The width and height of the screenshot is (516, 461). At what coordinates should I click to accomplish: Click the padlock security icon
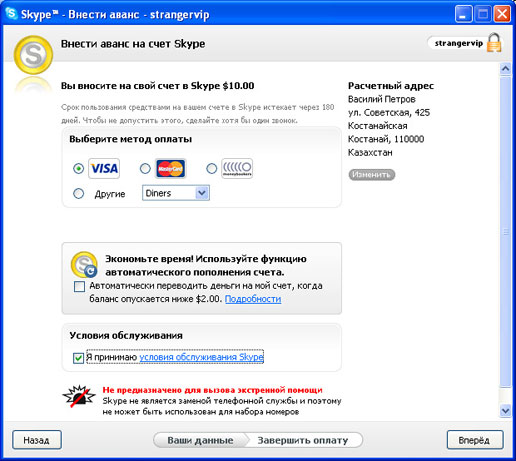click(x=494, y=42)
